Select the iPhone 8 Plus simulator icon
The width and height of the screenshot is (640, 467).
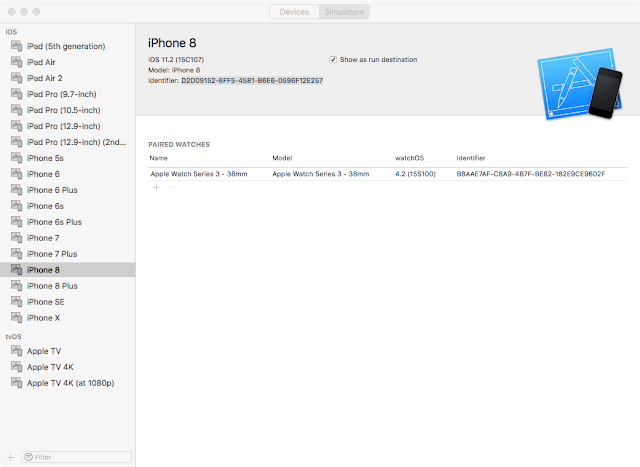point(16,285)
